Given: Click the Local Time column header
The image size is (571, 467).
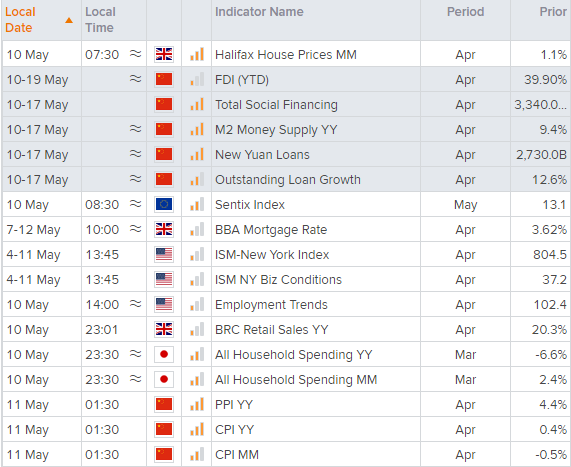Looking at the screenshot, I should [x=100, y=20].
